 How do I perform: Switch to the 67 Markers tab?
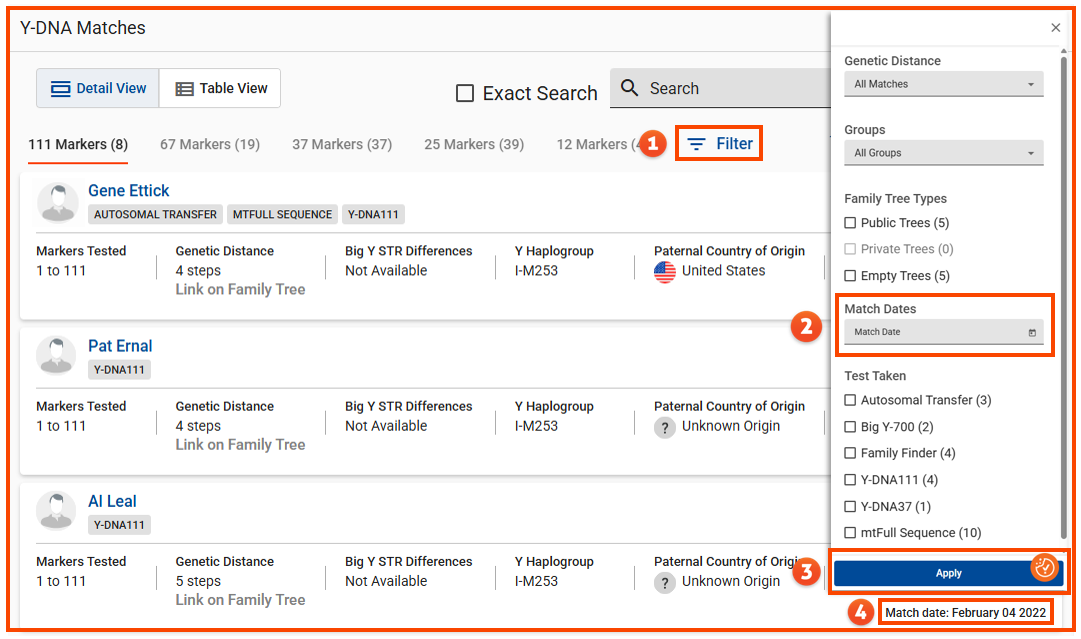coord(210,144)
